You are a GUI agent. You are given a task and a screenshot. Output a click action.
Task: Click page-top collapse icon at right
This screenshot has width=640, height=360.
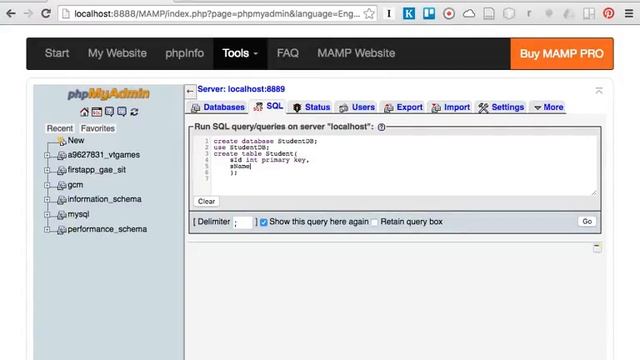(x=599, y=91)
